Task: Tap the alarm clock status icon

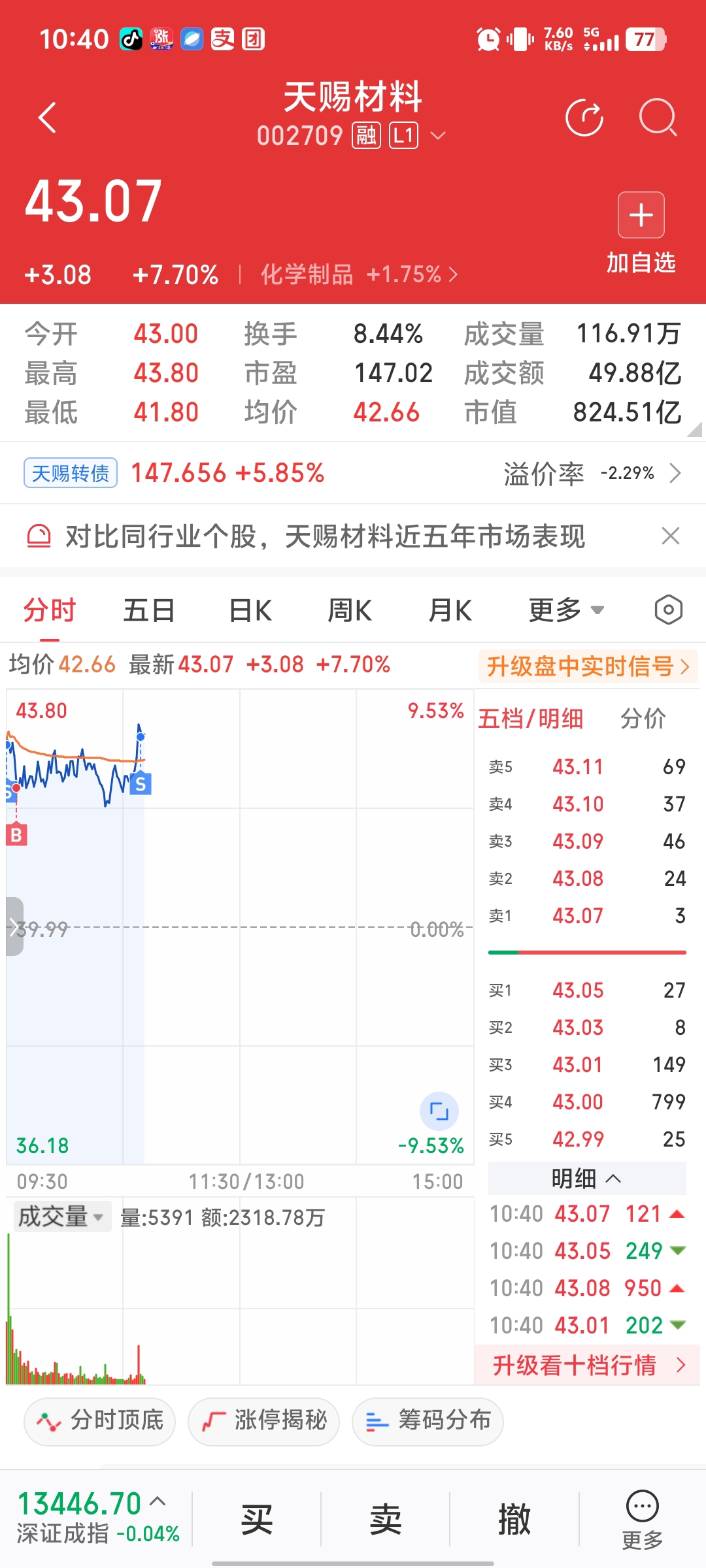Action: click(488, 39)
